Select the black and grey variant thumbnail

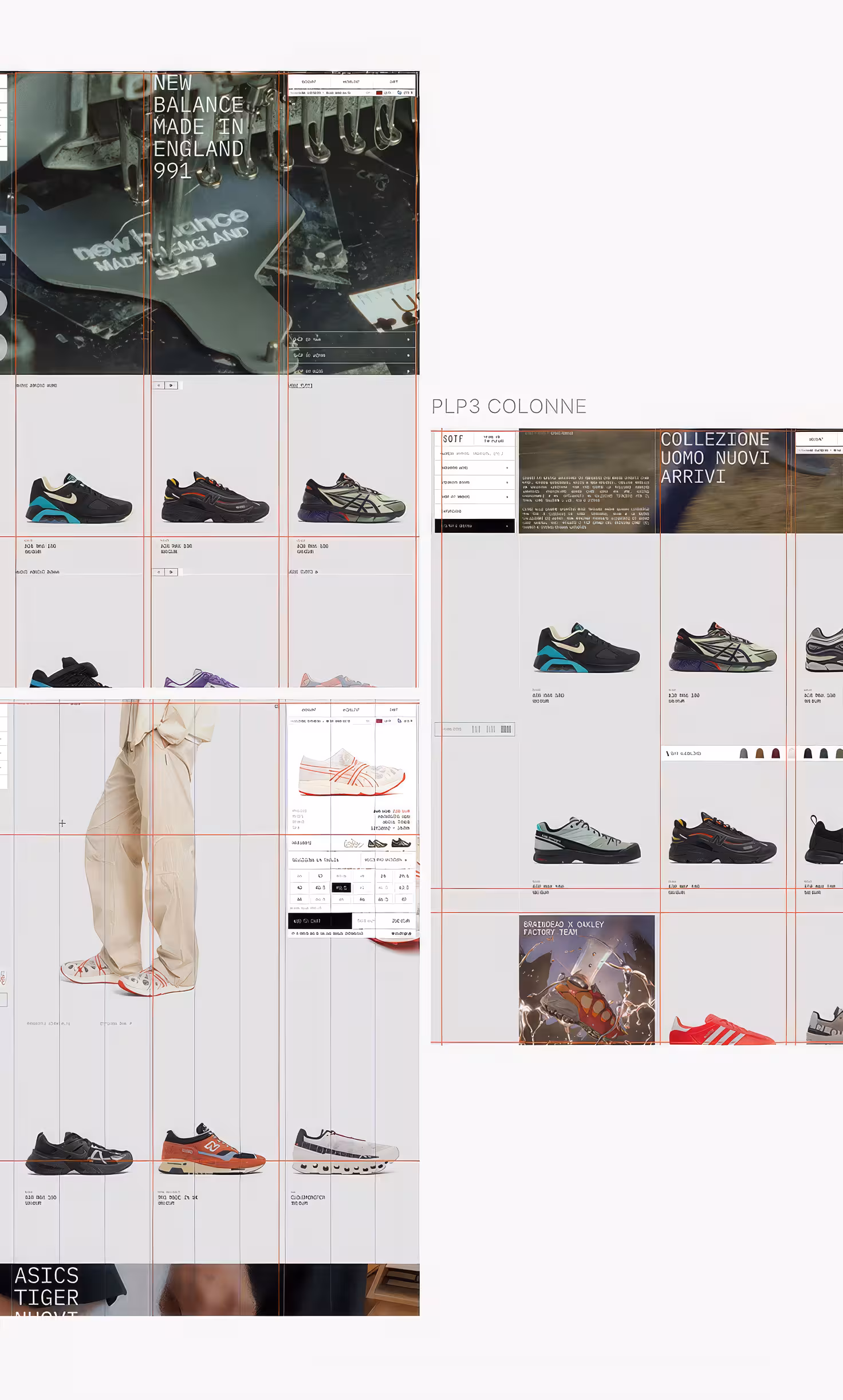tap(377, 843)
